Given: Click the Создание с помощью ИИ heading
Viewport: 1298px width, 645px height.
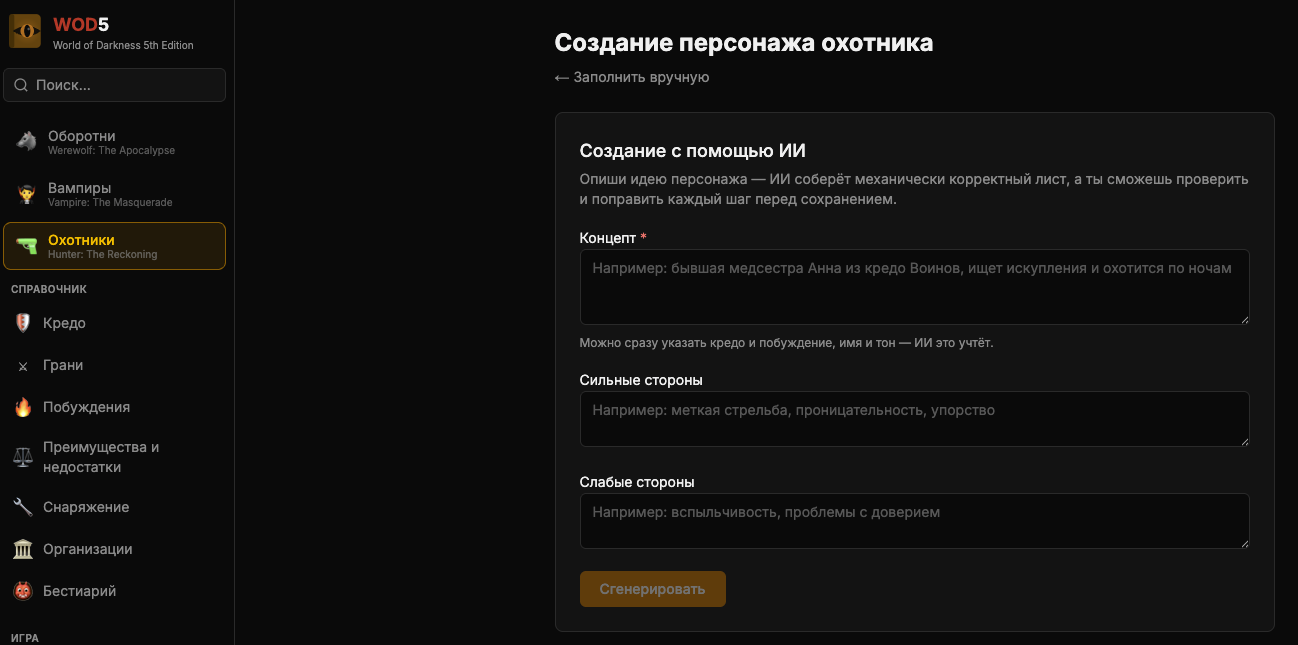Looking at the screenshot, I should pos(693,151).
